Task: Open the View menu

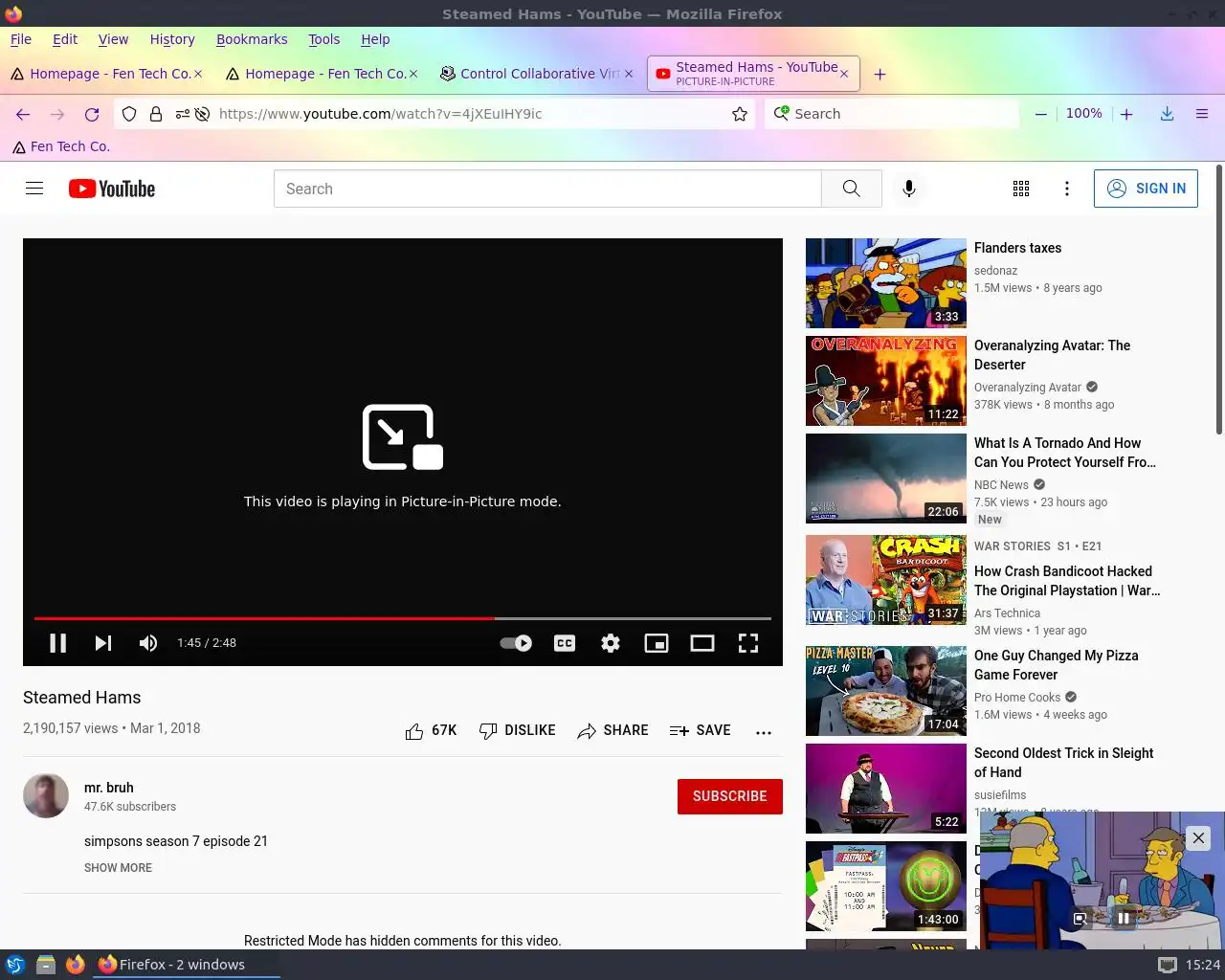Action: click(x=113, y=39)
